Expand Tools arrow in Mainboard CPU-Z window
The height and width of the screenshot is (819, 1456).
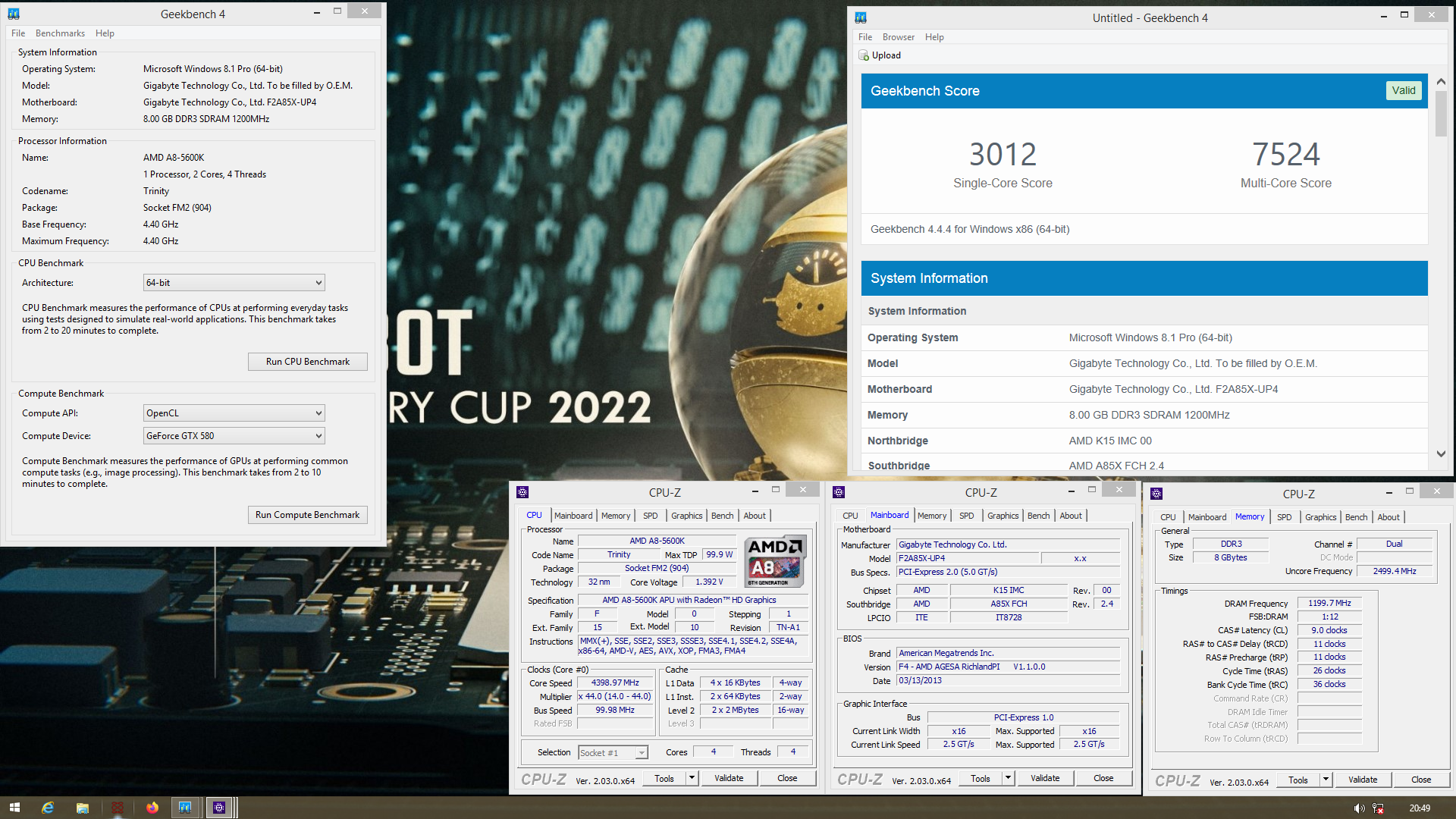click(x=1008, y=778)
